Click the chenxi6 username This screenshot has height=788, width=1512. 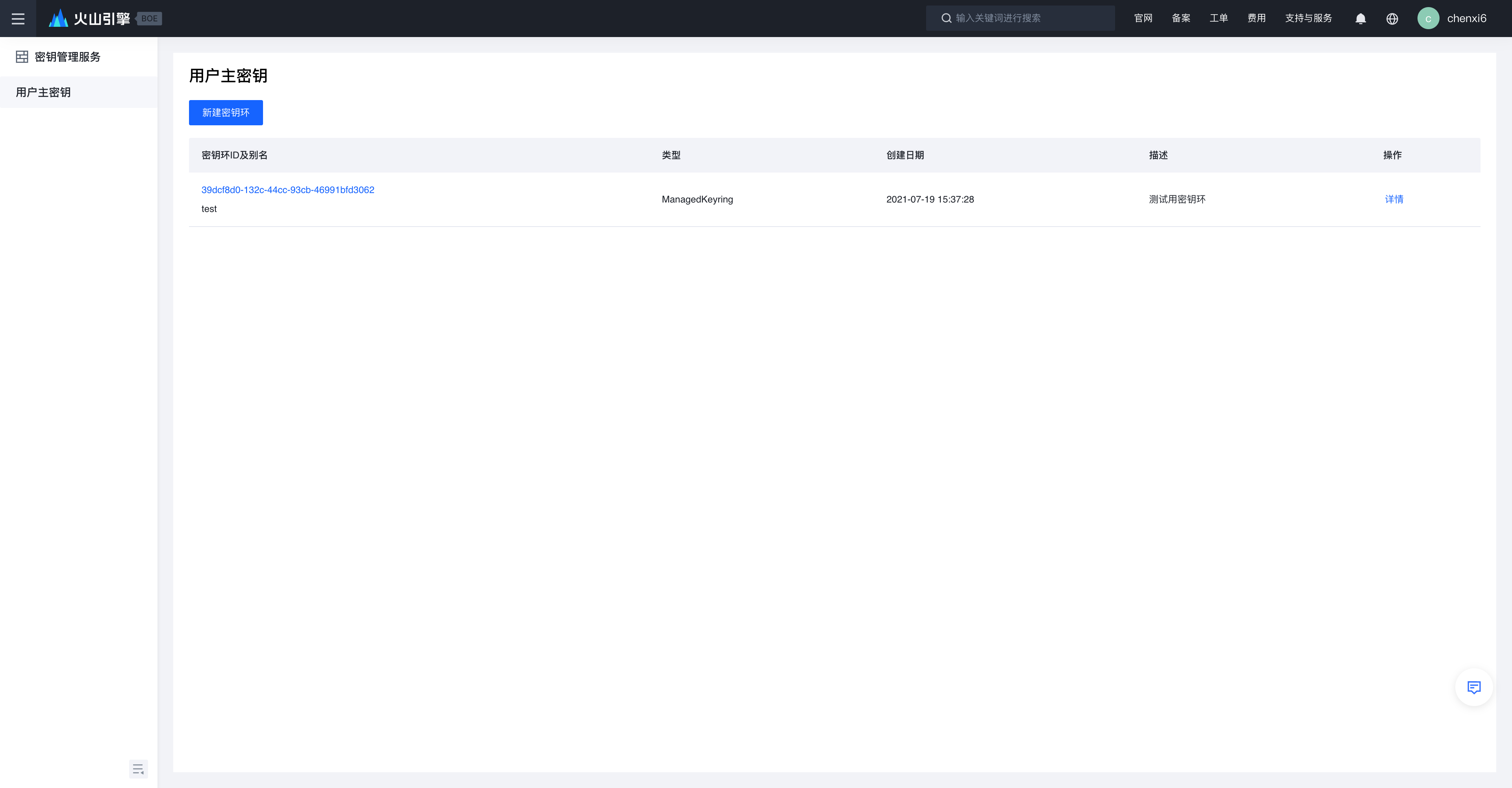pos(1467,18)
